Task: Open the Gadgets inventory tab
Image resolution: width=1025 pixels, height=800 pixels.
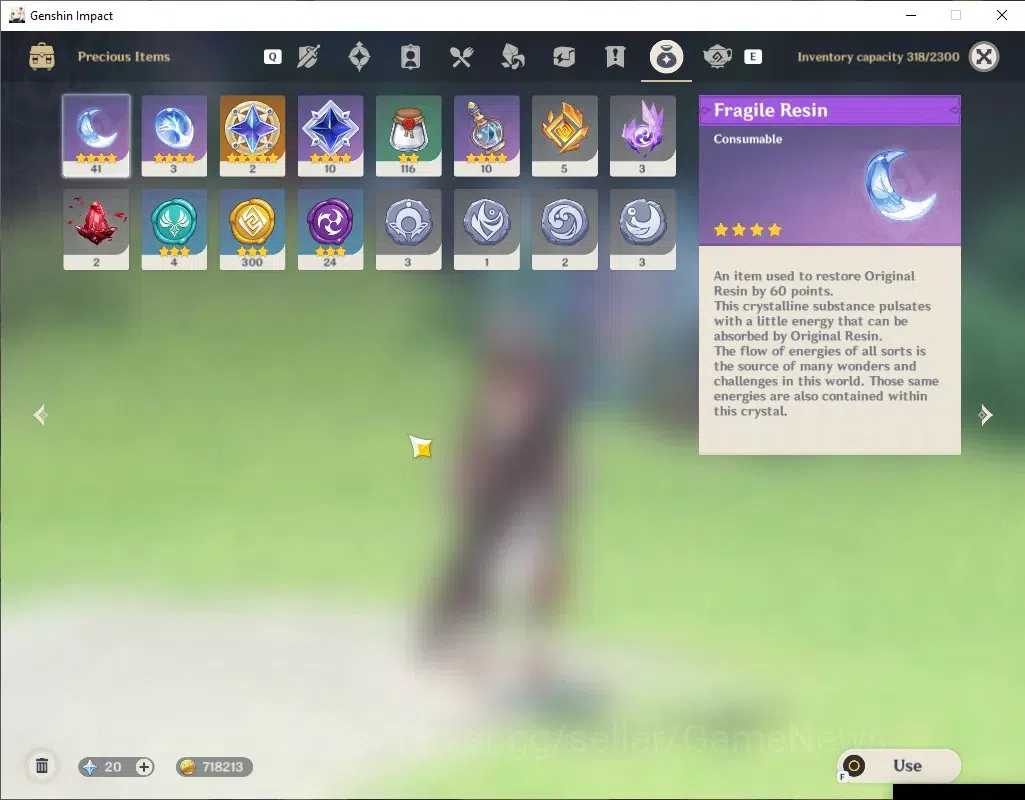Action: pos(563,57)
